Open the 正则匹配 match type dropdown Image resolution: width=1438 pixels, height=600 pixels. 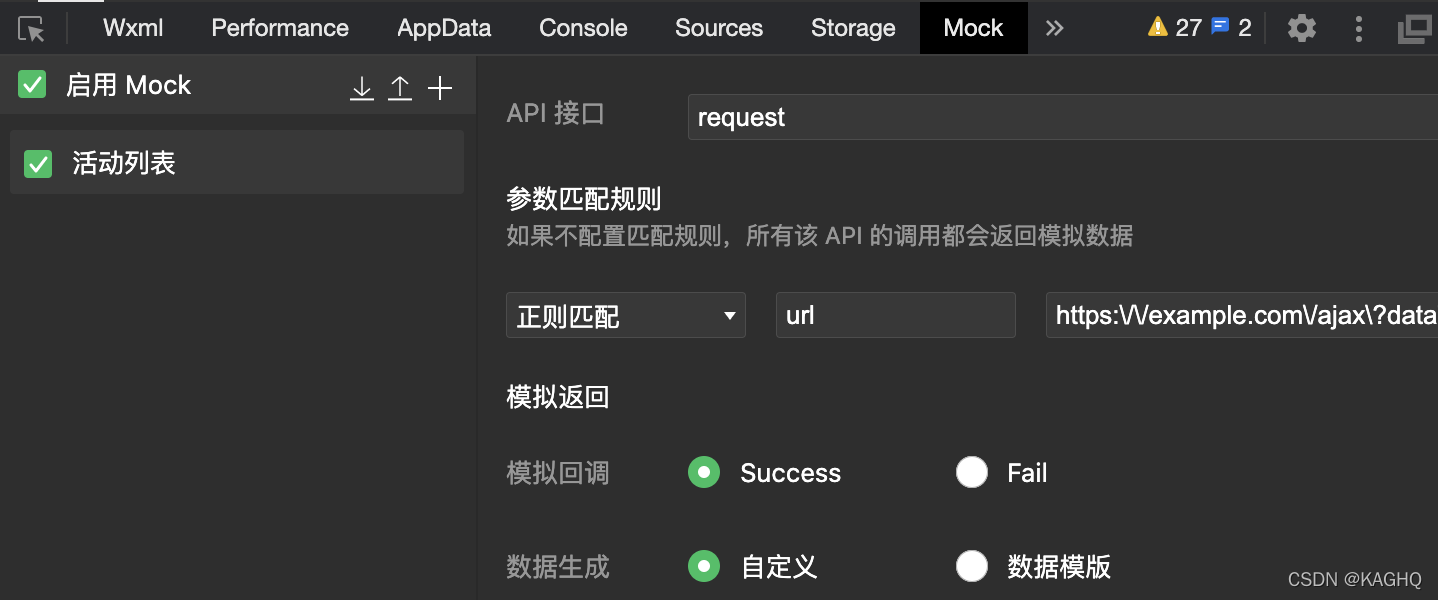point(625,315)
